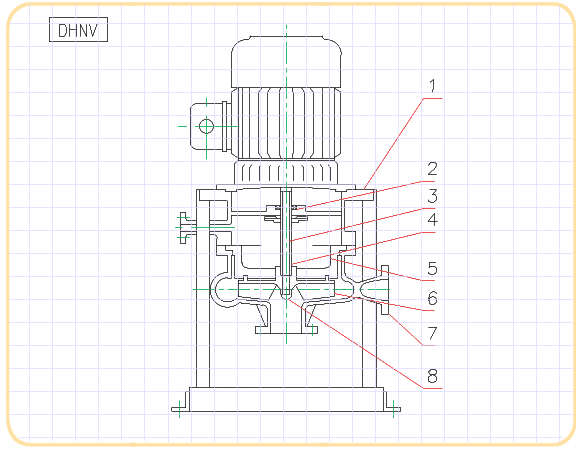Viewport: 584px width, 450px height.
Task: Select part number 5 callout
Action: point(432,268)
